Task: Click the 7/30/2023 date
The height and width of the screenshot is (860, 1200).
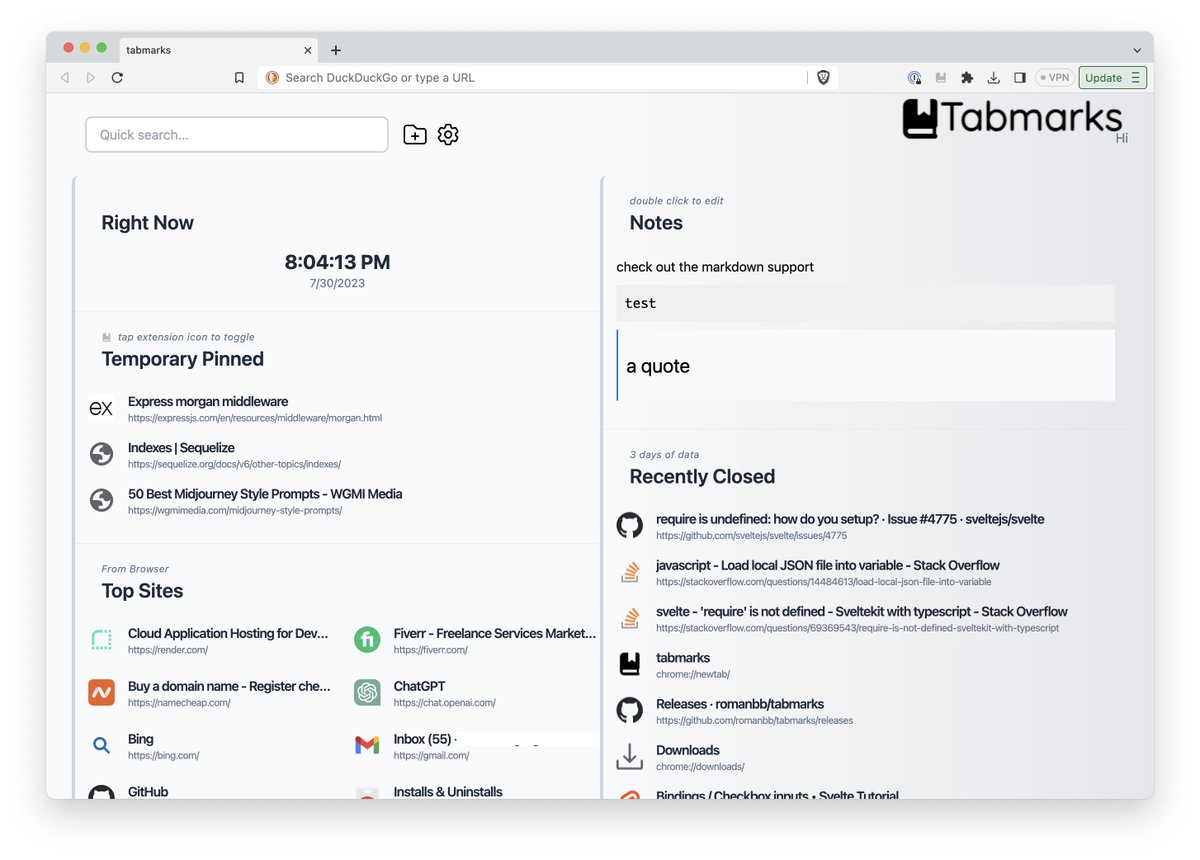Action: [337, 284]
